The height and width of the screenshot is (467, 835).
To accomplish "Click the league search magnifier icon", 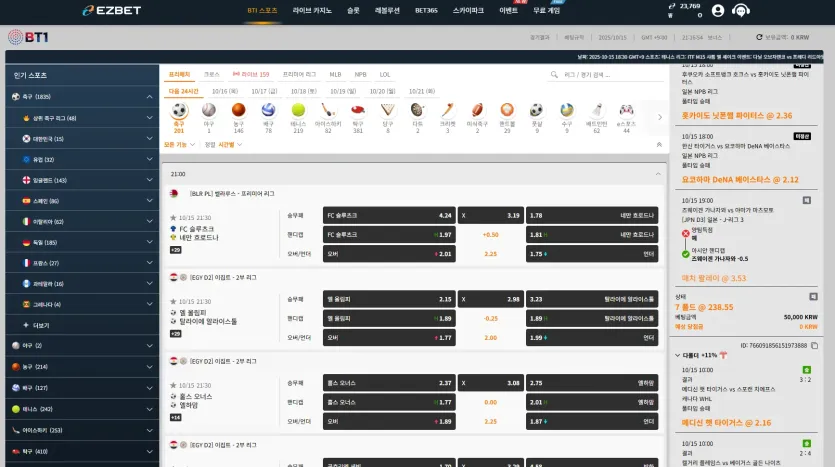I will point(554,75).
